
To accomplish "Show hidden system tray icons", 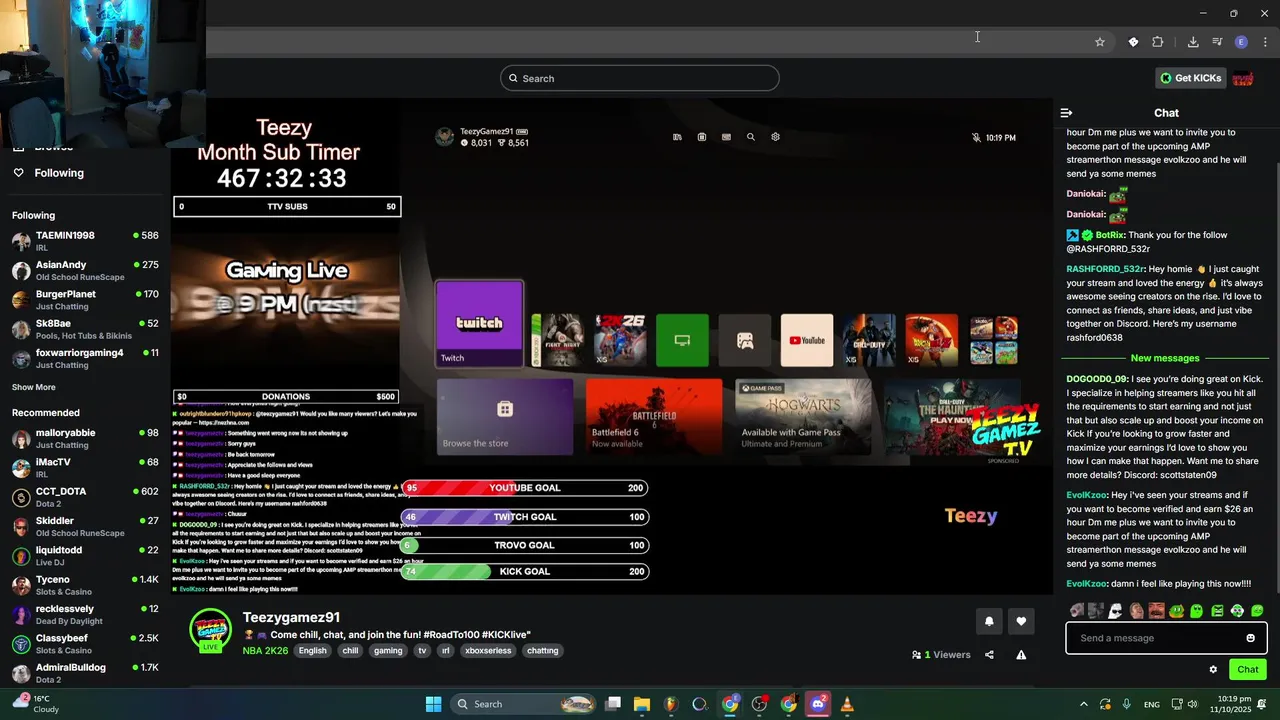I will (1083, 704).
